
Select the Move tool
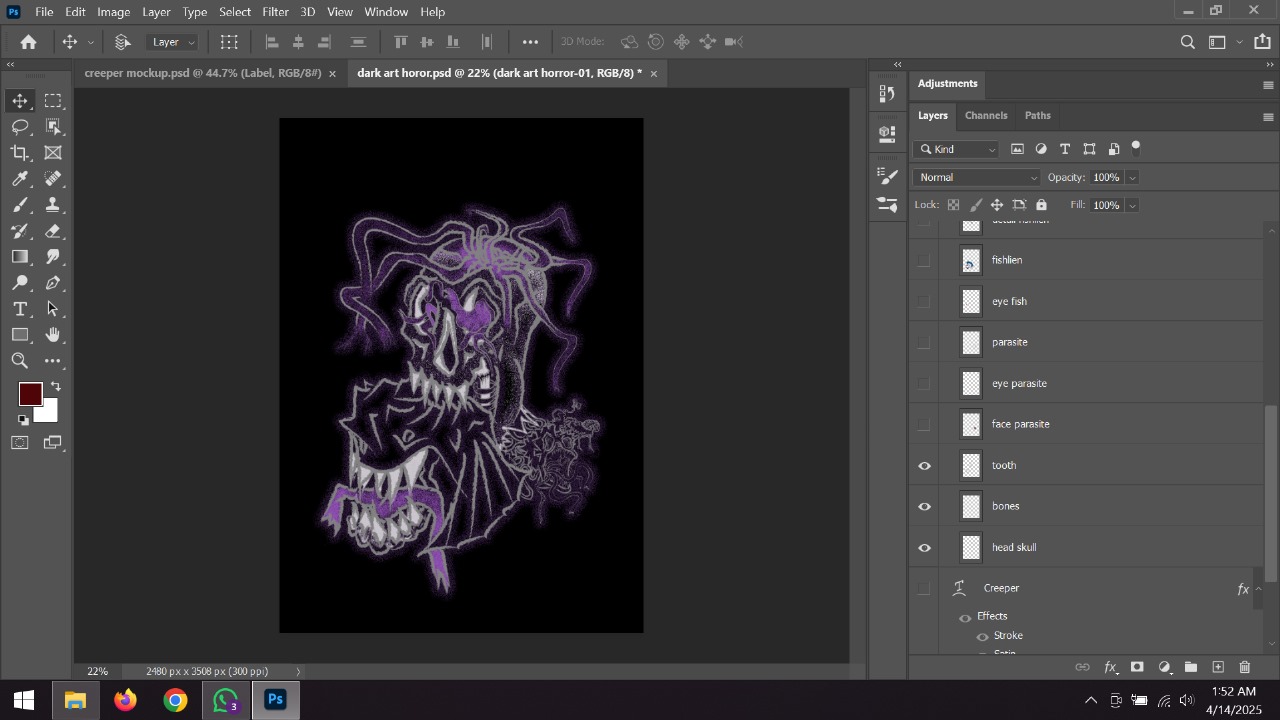pos(20,101)
